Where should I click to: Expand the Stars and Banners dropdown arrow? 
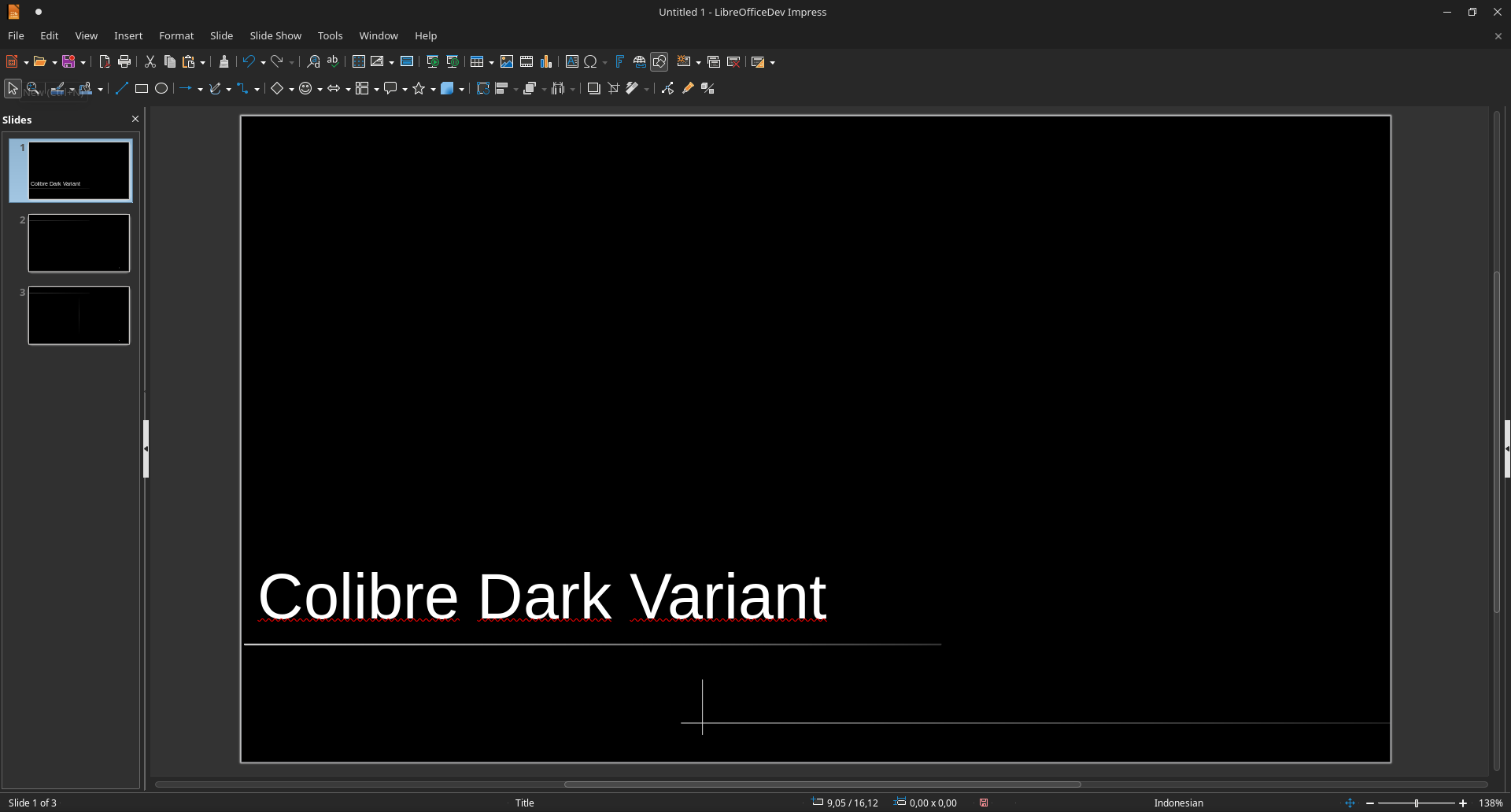point(433,90)
